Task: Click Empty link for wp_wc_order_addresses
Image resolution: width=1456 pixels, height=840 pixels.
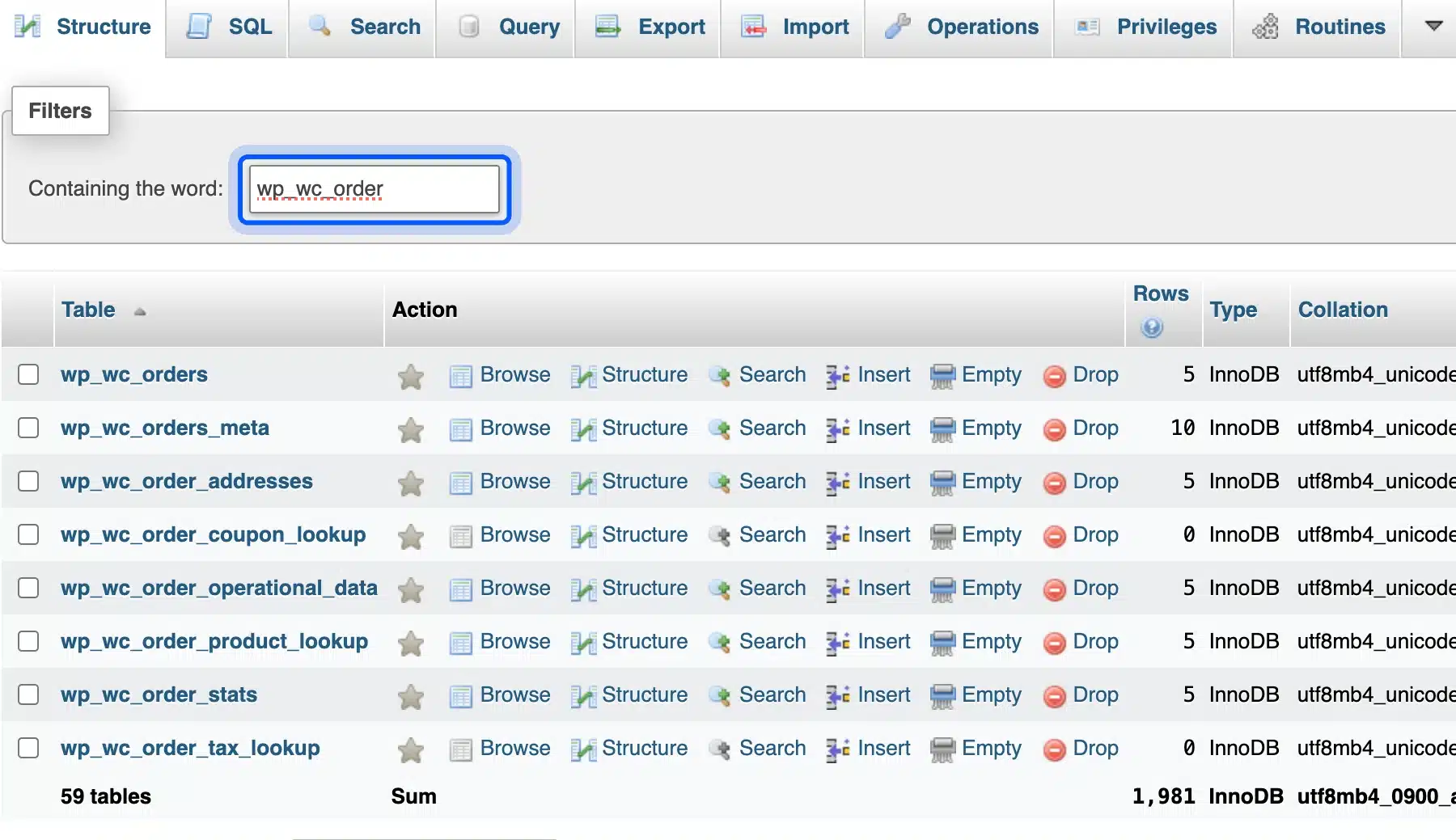Action: coord(992,481)
